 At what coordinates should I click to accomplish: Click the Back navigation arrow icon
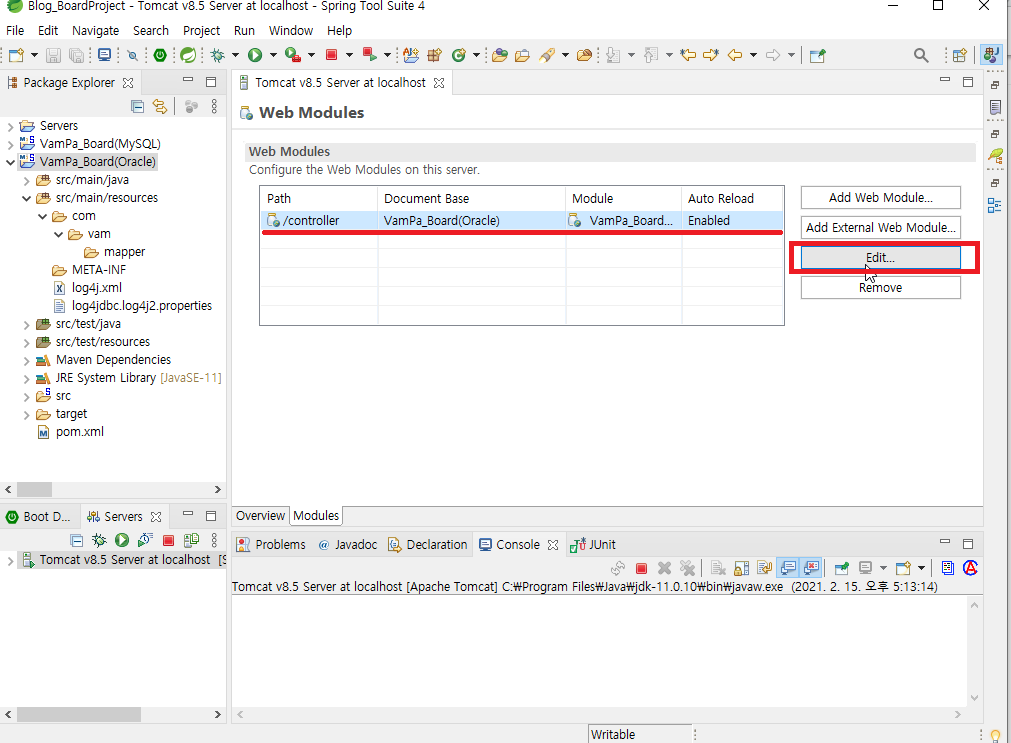click(735, 55)
